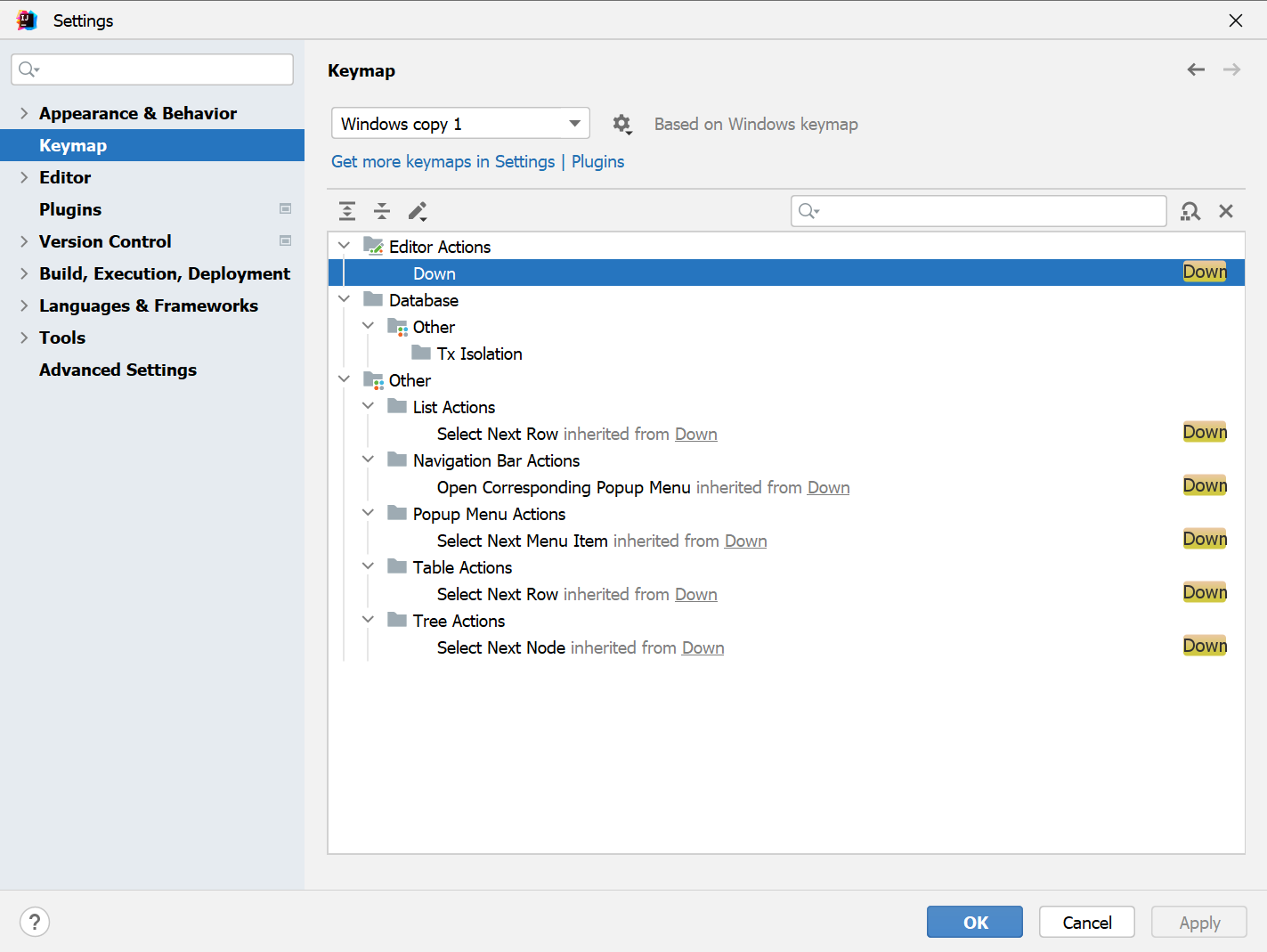The image size is (1267, 952).
Task: Select Languages & Frameworks in sidebar
Action: tap(149, 305)
